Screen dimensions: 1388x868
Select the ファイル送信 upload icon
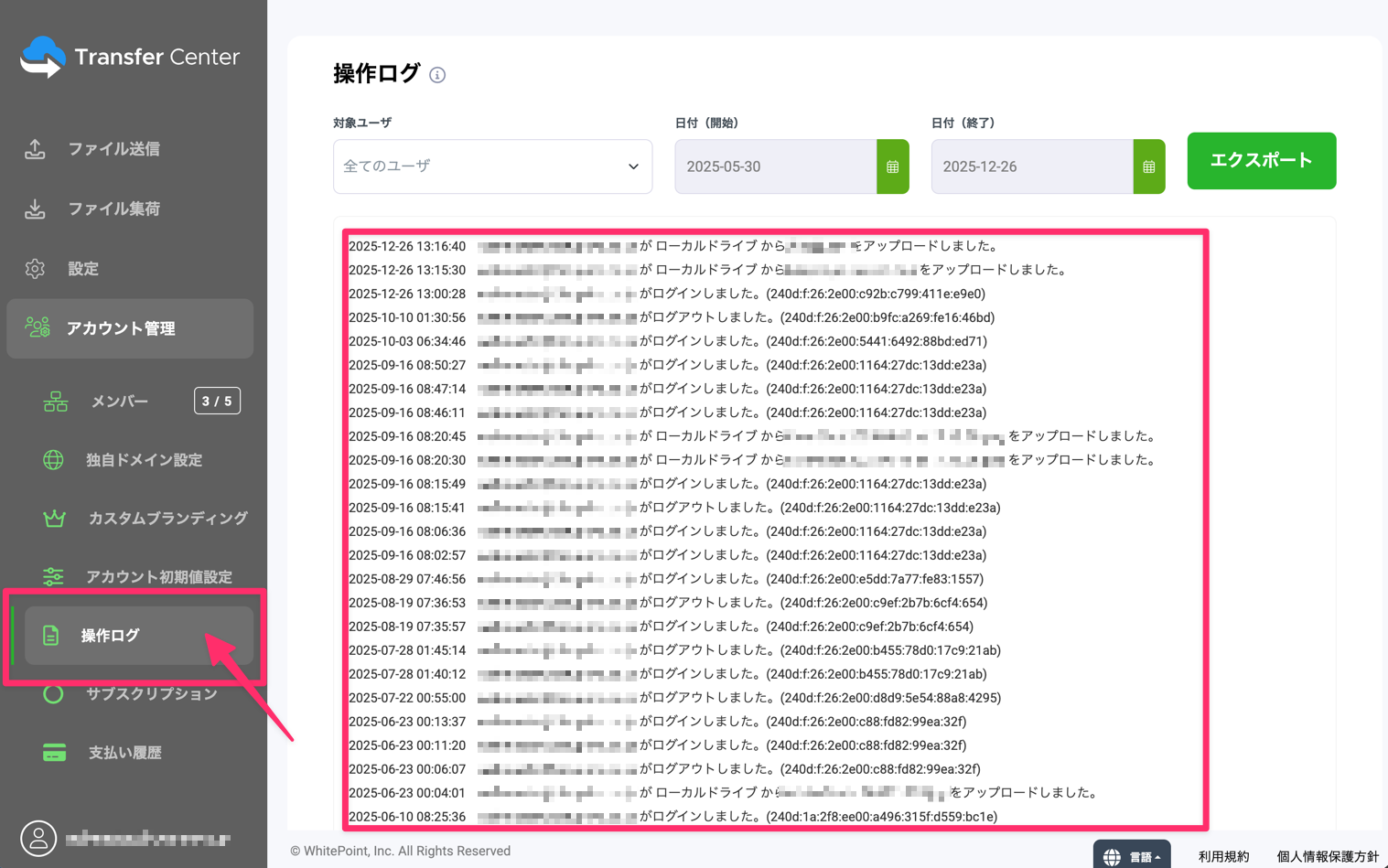pos(35,148)
